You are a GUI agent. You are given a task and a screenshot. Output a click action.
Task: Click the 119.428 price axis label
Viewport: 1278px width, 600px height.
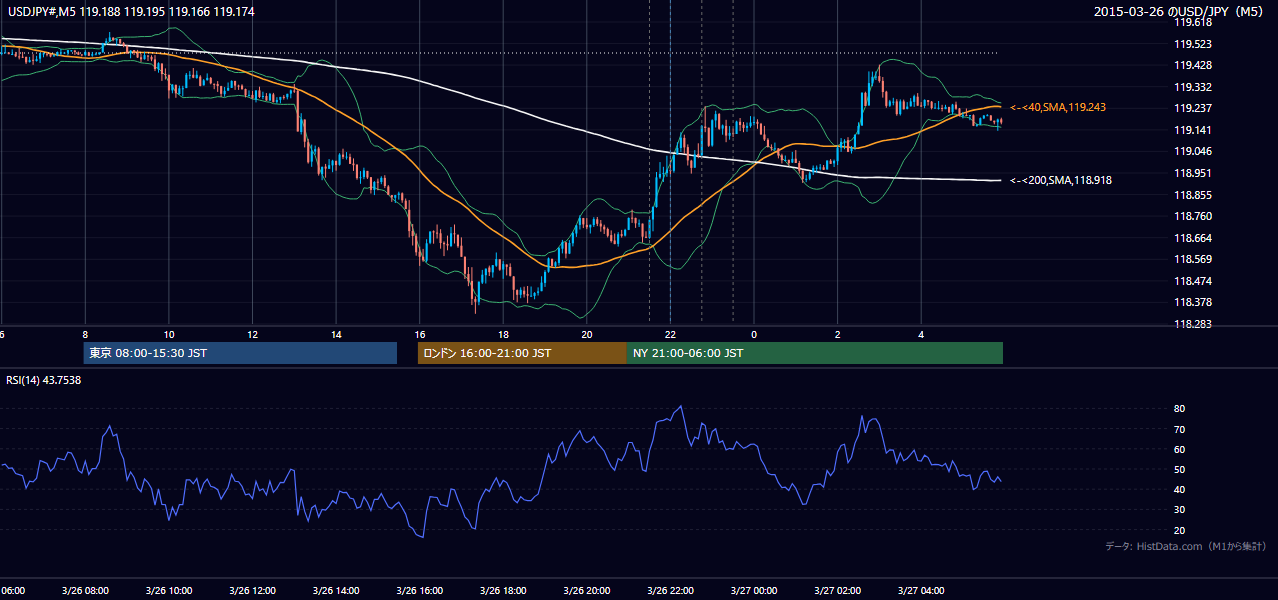coord(1194,65)
